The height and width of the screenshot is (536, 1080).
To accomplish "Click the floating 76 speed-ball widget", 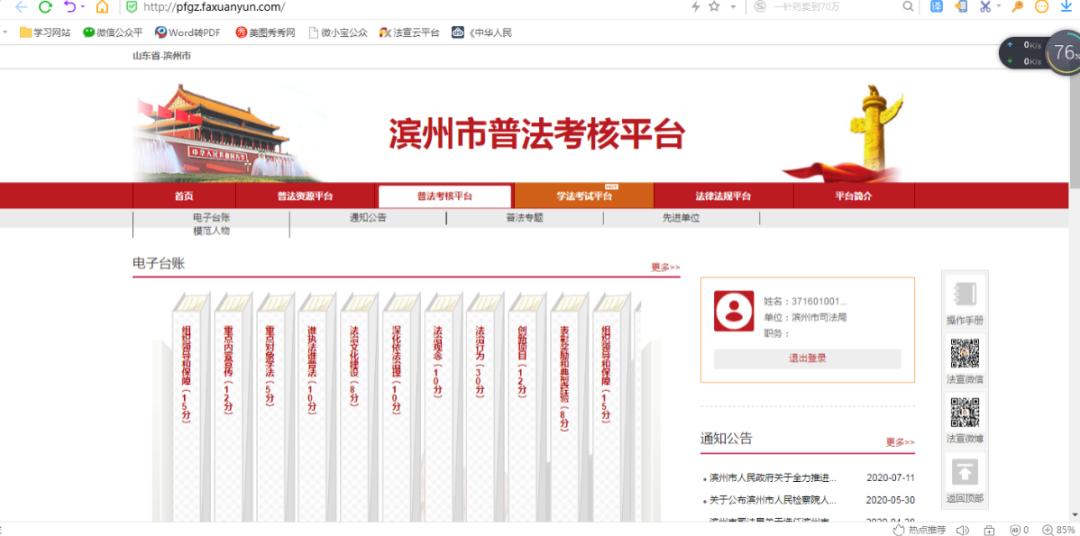I will (1062, 53).
